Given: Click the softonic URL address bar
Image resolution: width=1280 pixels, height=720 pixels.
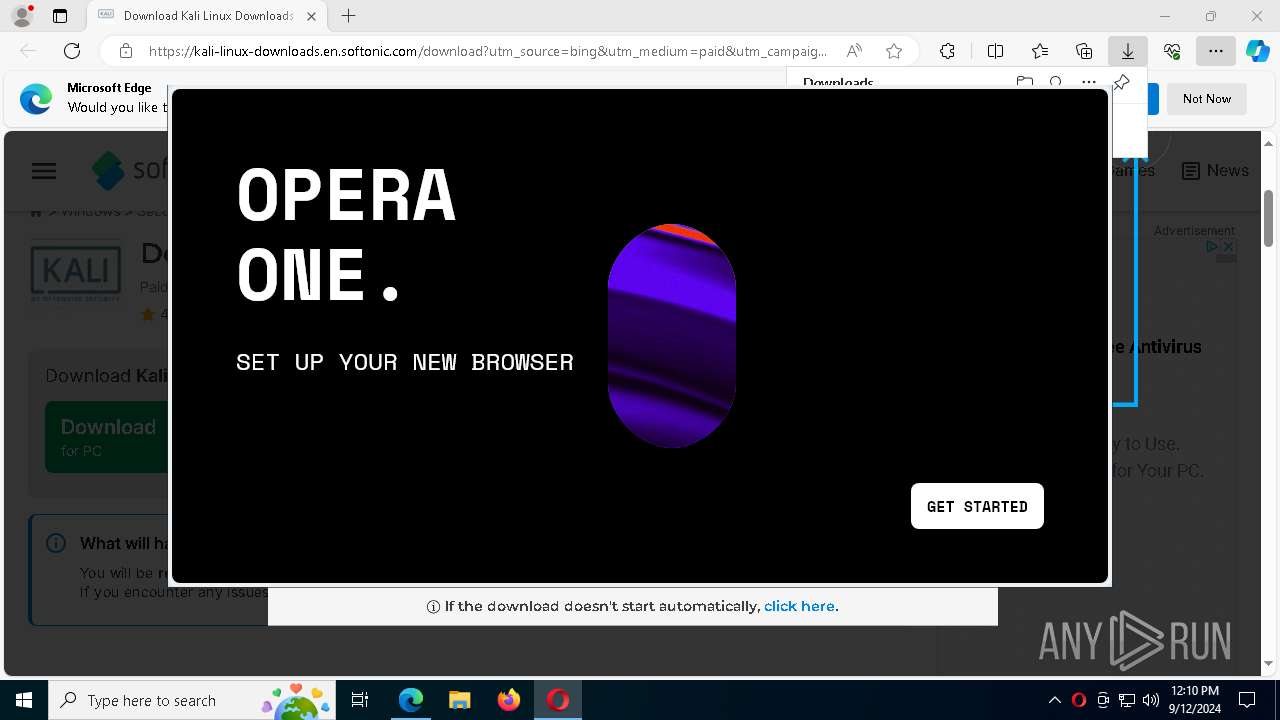Looking at the screenshot, I should (x=488, y=51).
